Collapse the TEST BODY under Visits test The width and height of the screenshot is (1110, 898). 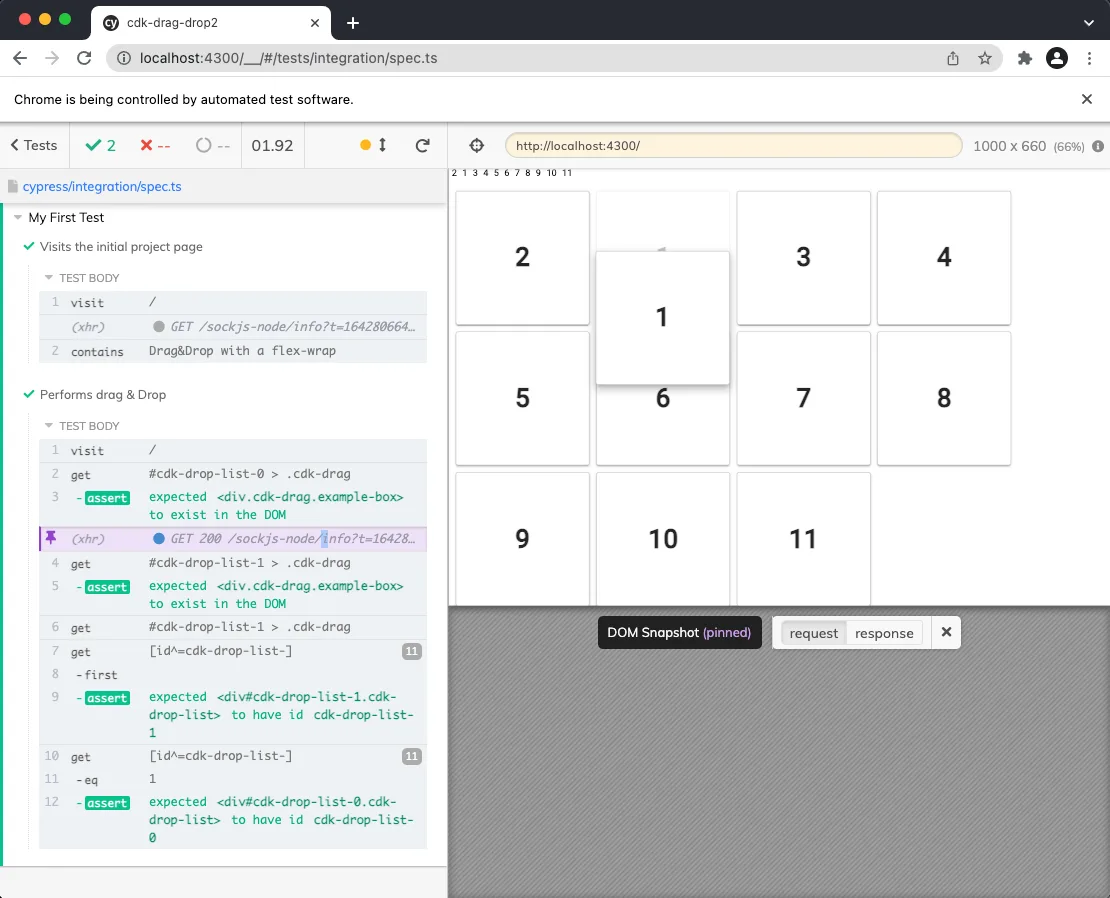(x=48, y=277)
